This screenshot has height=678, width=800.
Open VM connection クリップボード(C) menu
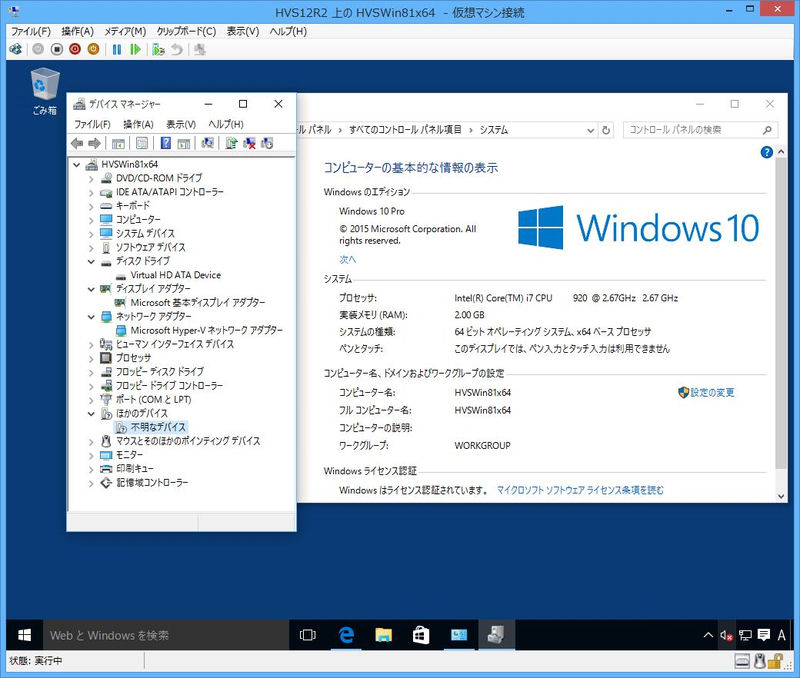point(186,31)
